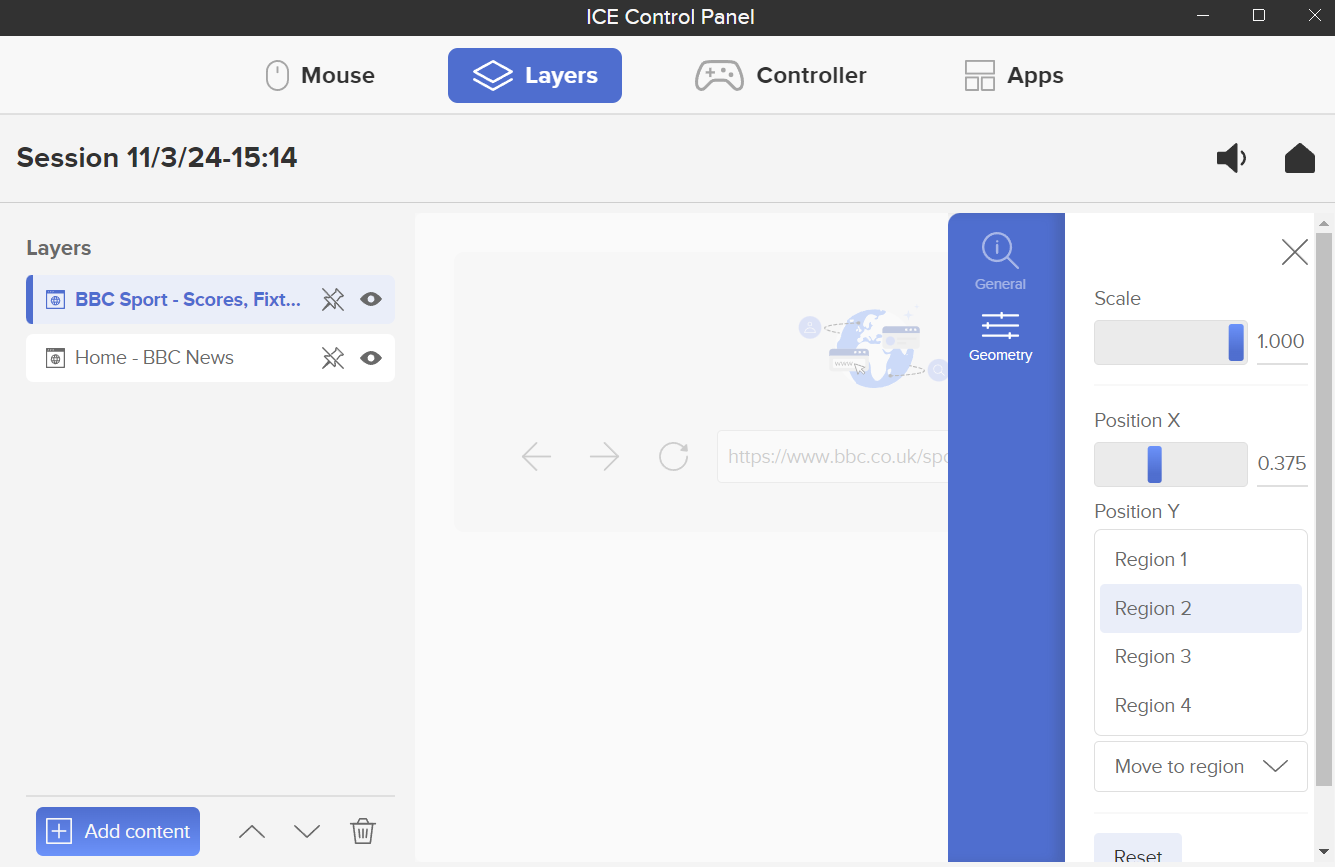
Task: Delete the selected layer using trash icon
Action: (x=362, y=831)
